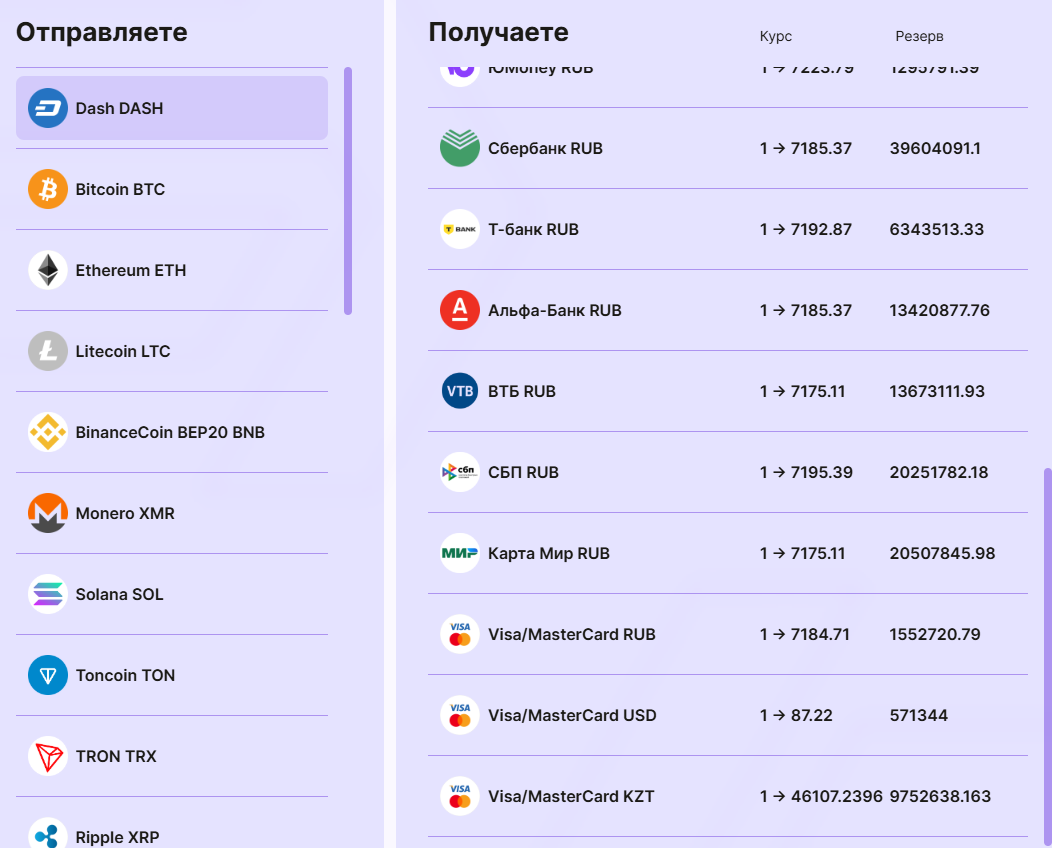Click the send list scrollbar thumb

(x=348, y=190)
